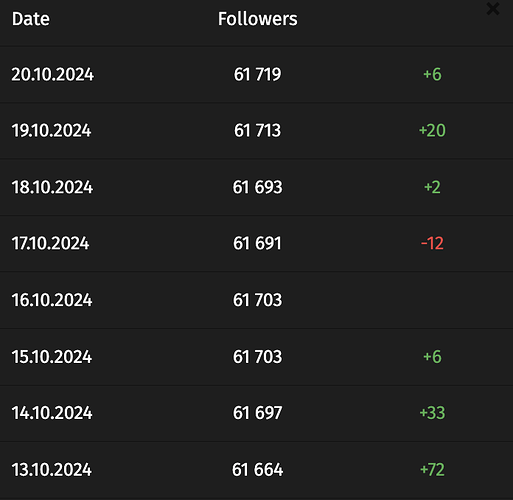Click the +33 change value
Image resolution: width=513 pixels, height=500 pixels.
click(432, 413)
